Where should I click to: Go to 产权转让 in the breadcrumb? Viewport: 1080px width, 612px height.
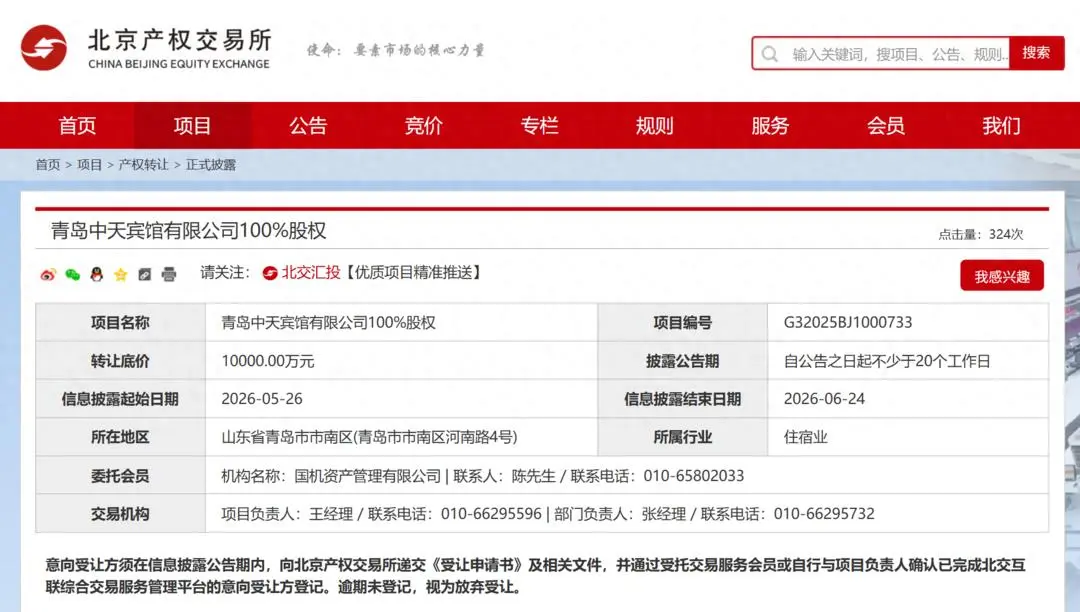pyautogui.click(x=143, y=165)
